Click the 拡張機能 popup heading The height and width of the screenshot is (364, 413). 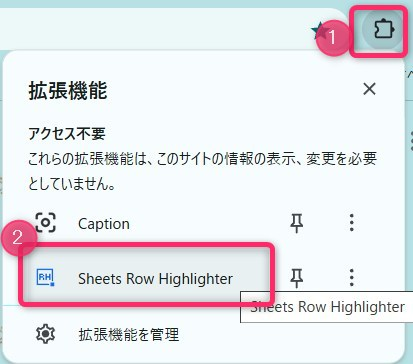pyautogui.click(x=68, y=90)
